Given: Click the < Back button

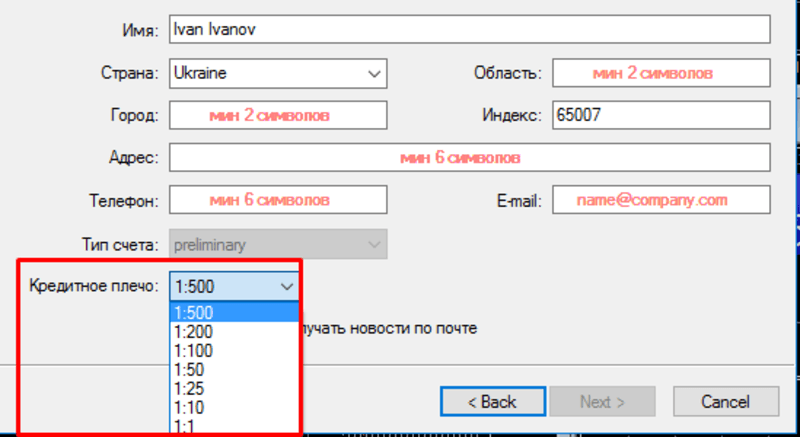Looking at the screenshot, I should coord(493,402).
